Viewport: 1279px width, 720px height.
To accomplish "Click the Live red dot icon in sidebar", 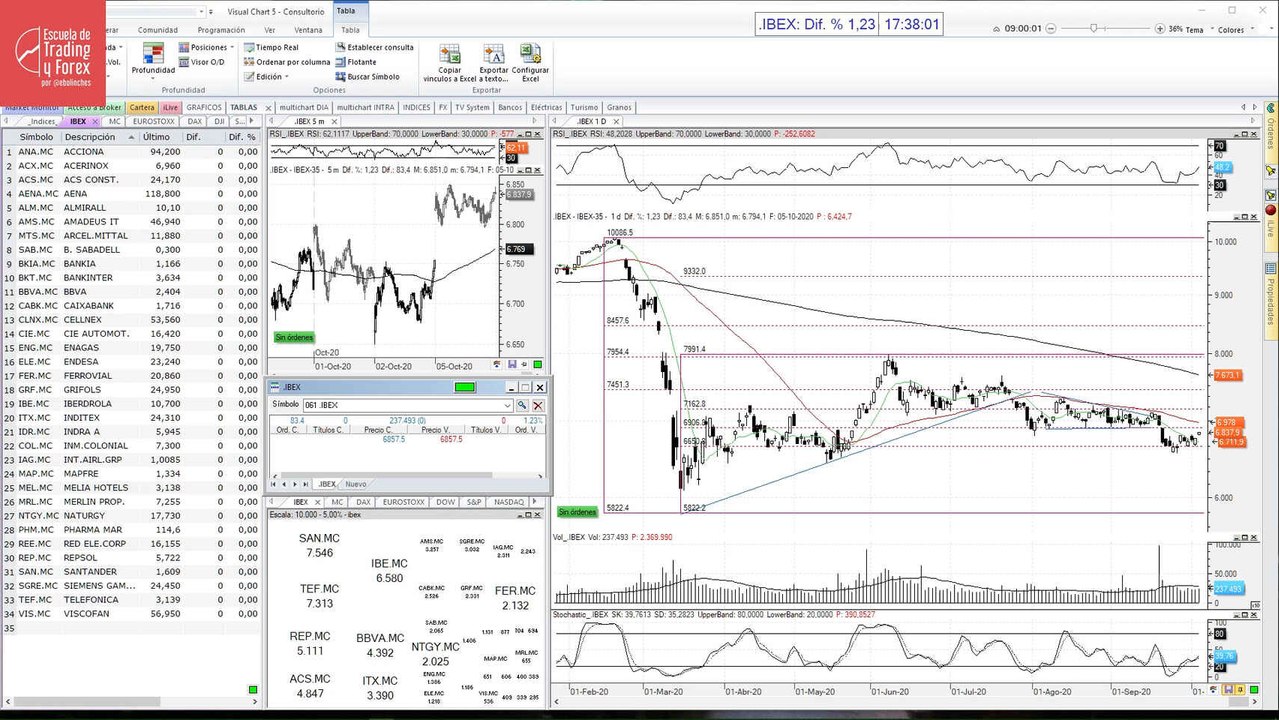I will click(1271, 210).
